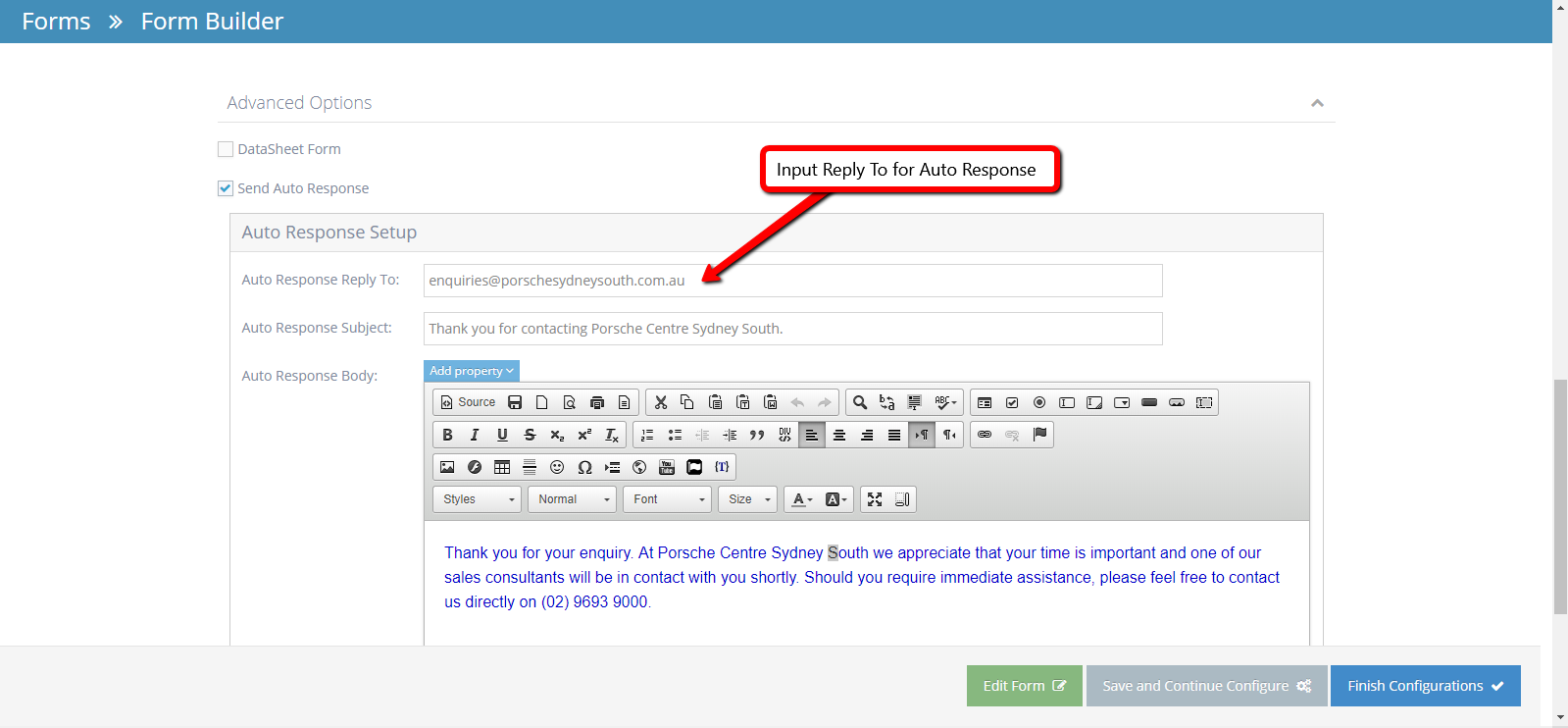1568x728 pixels.
Task: Click the Print icon
Action: pos(597,402)
